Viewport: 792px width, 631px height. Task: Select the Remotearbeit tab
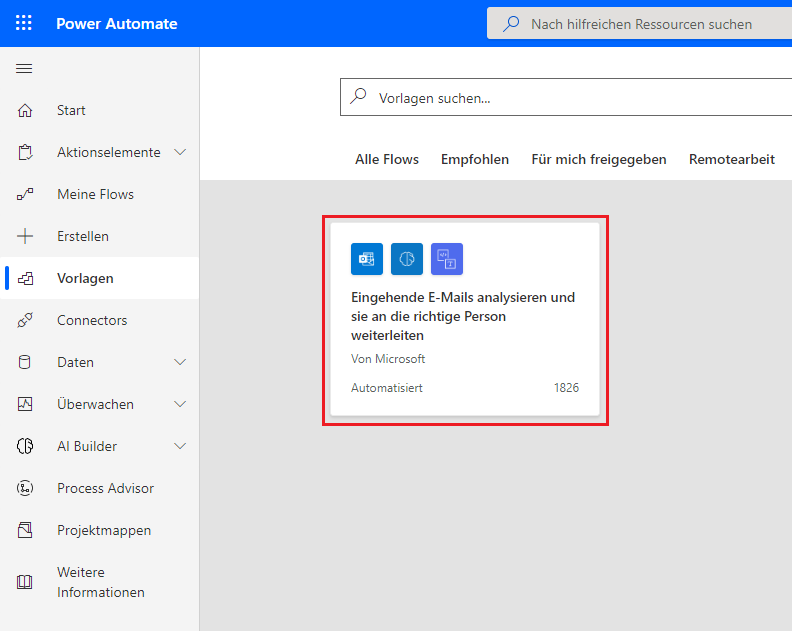pos(731,160)
